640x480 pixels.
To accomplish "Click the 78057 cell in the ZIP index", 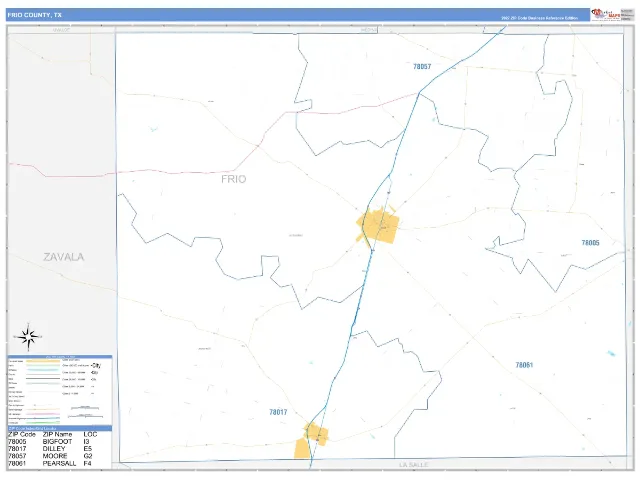I will coord(17,456).
